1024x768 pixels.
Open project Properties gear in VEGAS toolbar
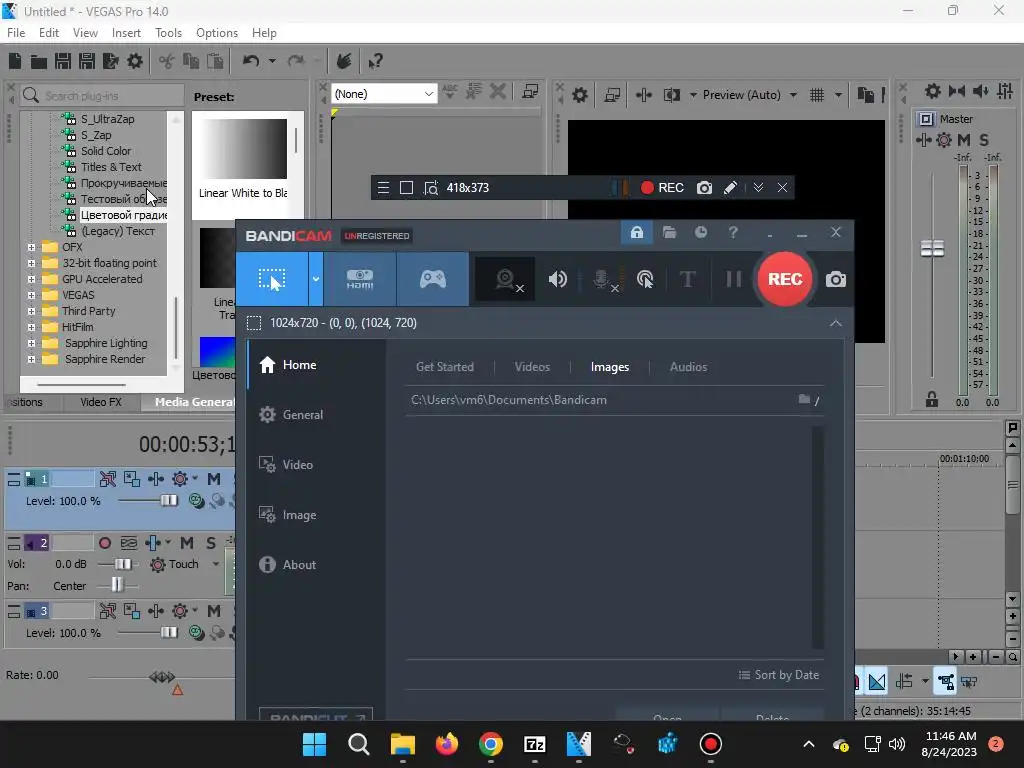[x=135, y=61]
